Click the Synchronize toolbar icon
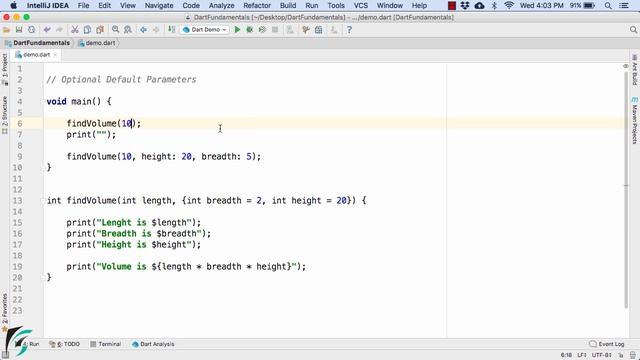 pos(31,30)
